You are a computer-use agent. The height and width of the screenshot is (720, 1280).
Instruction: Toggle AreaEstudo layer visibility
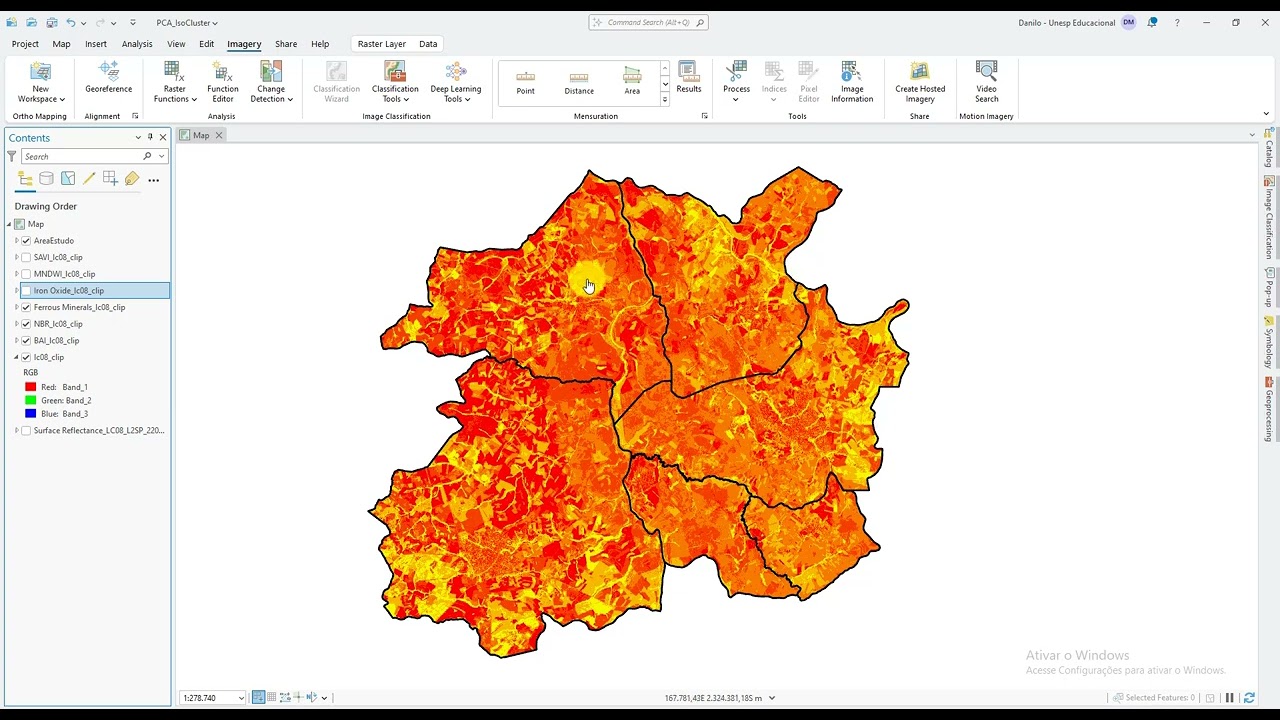coord(26,240)
